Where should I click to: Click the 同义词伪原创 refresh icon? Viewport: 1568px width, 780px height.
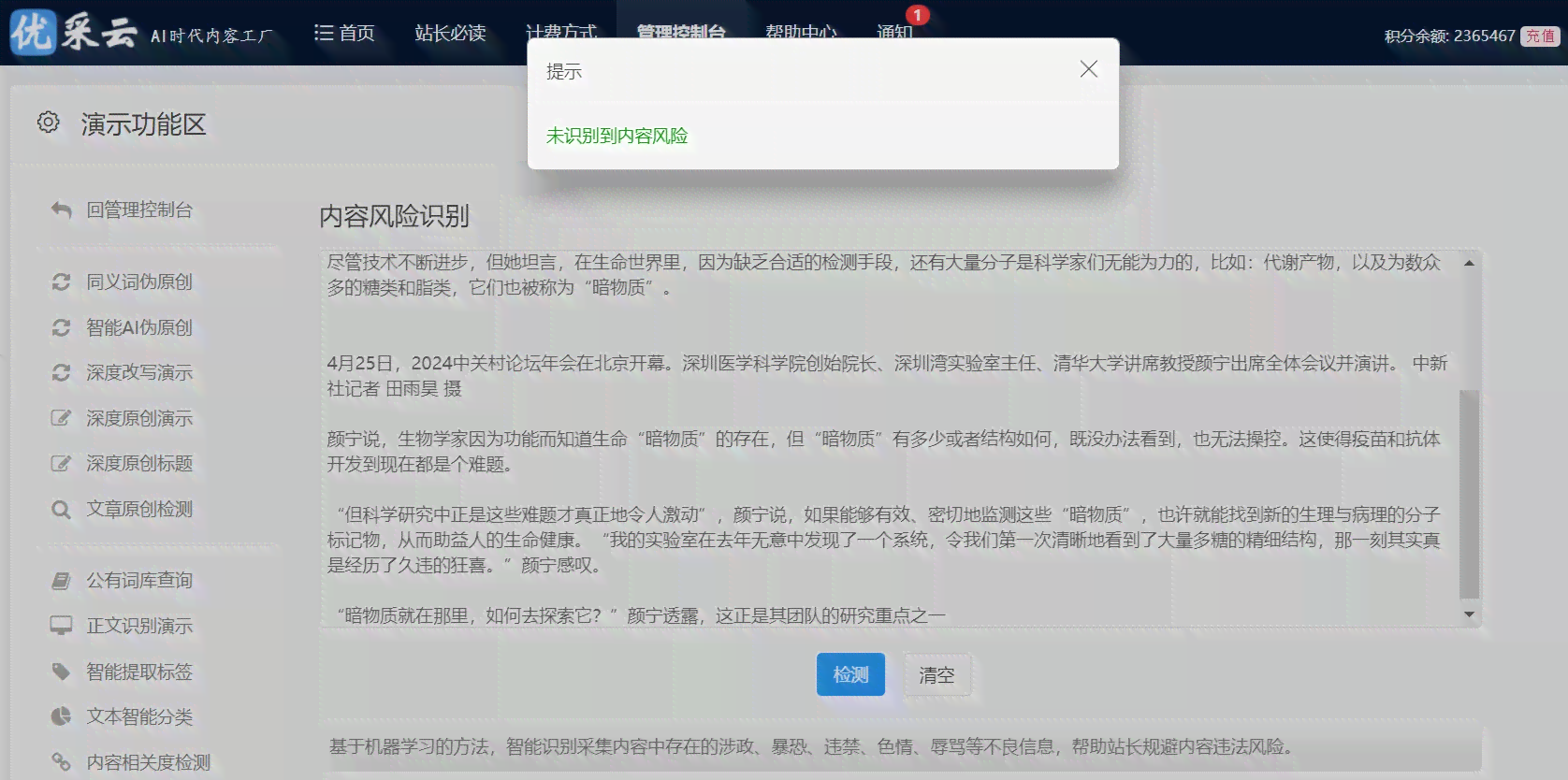(61, 282)
